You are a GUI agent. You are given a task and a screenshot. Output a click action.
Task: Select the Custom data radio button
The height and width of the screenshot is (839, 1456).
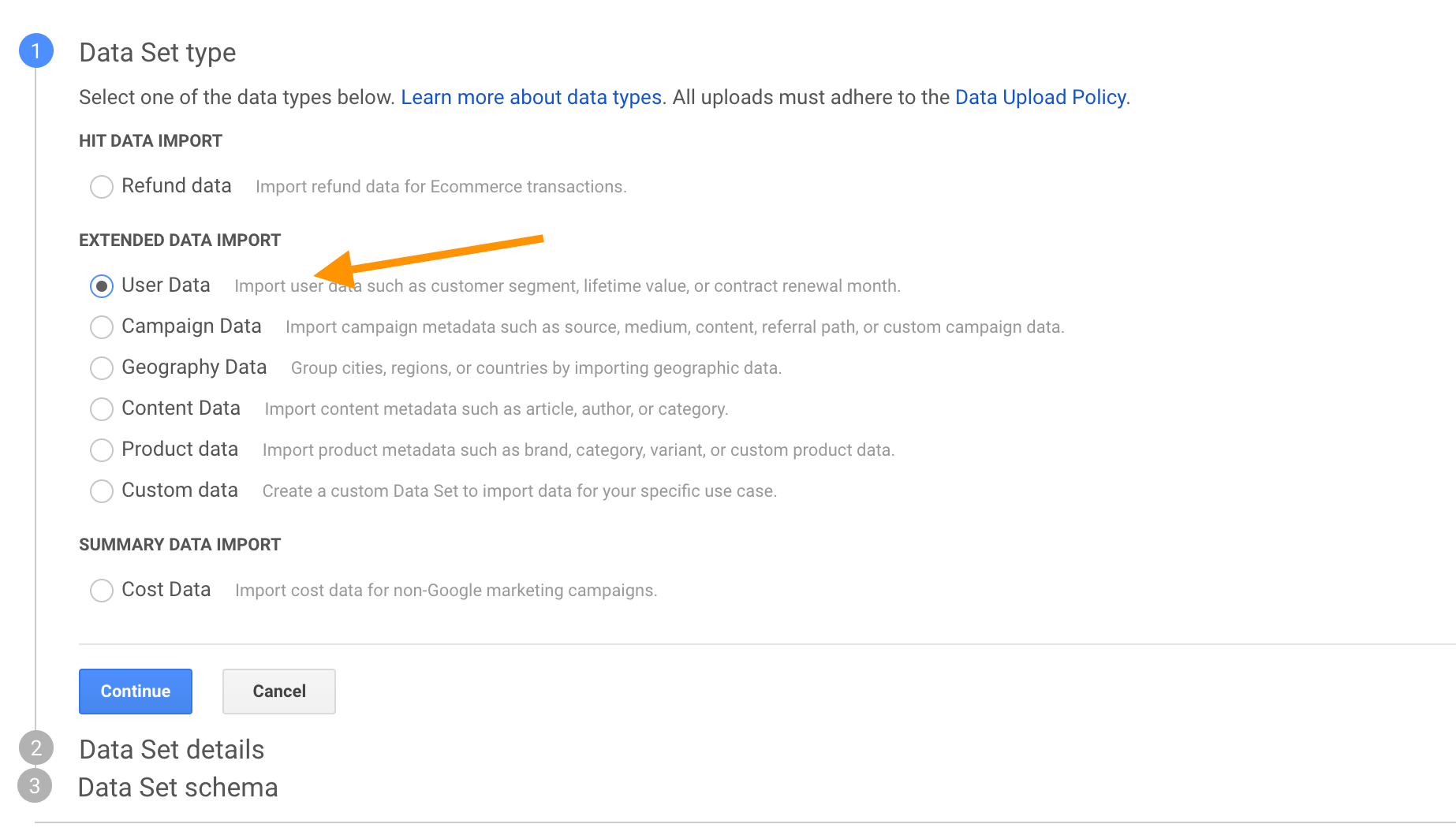coord(102,491)
